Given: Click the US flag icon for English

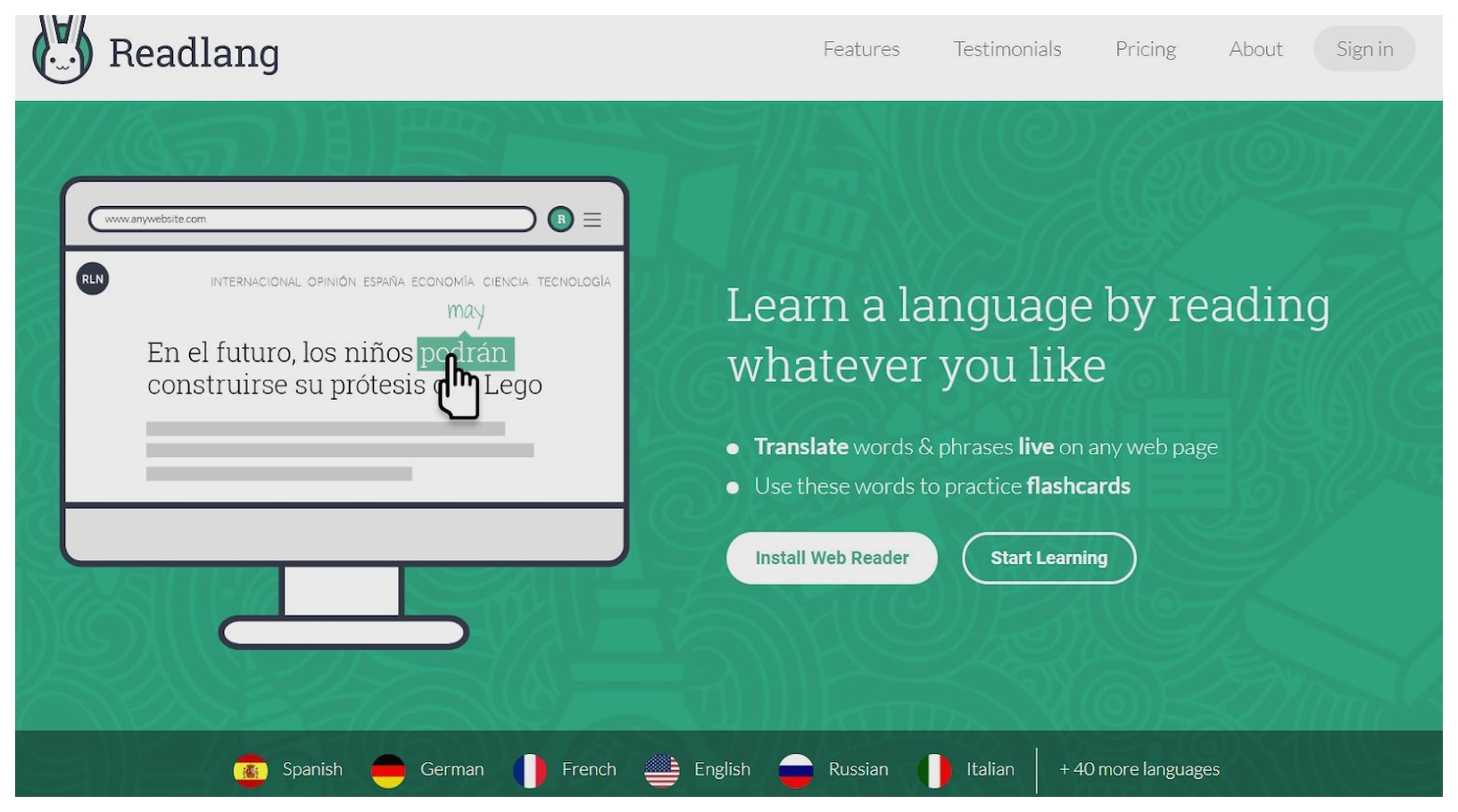Looking at the screenshot, I should [662, 770].
